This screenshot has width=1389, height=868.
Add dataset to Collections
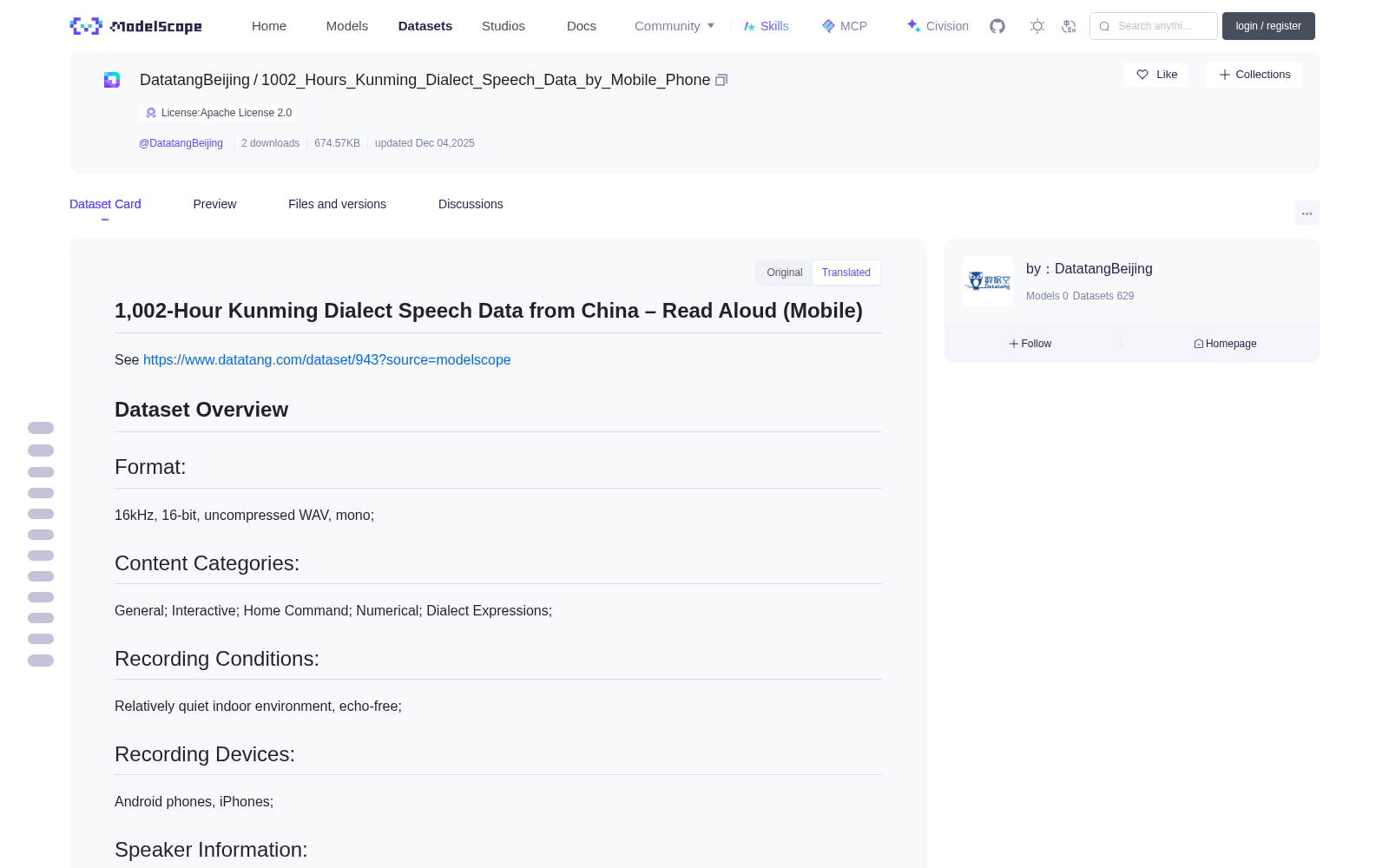coord(1254,75)
